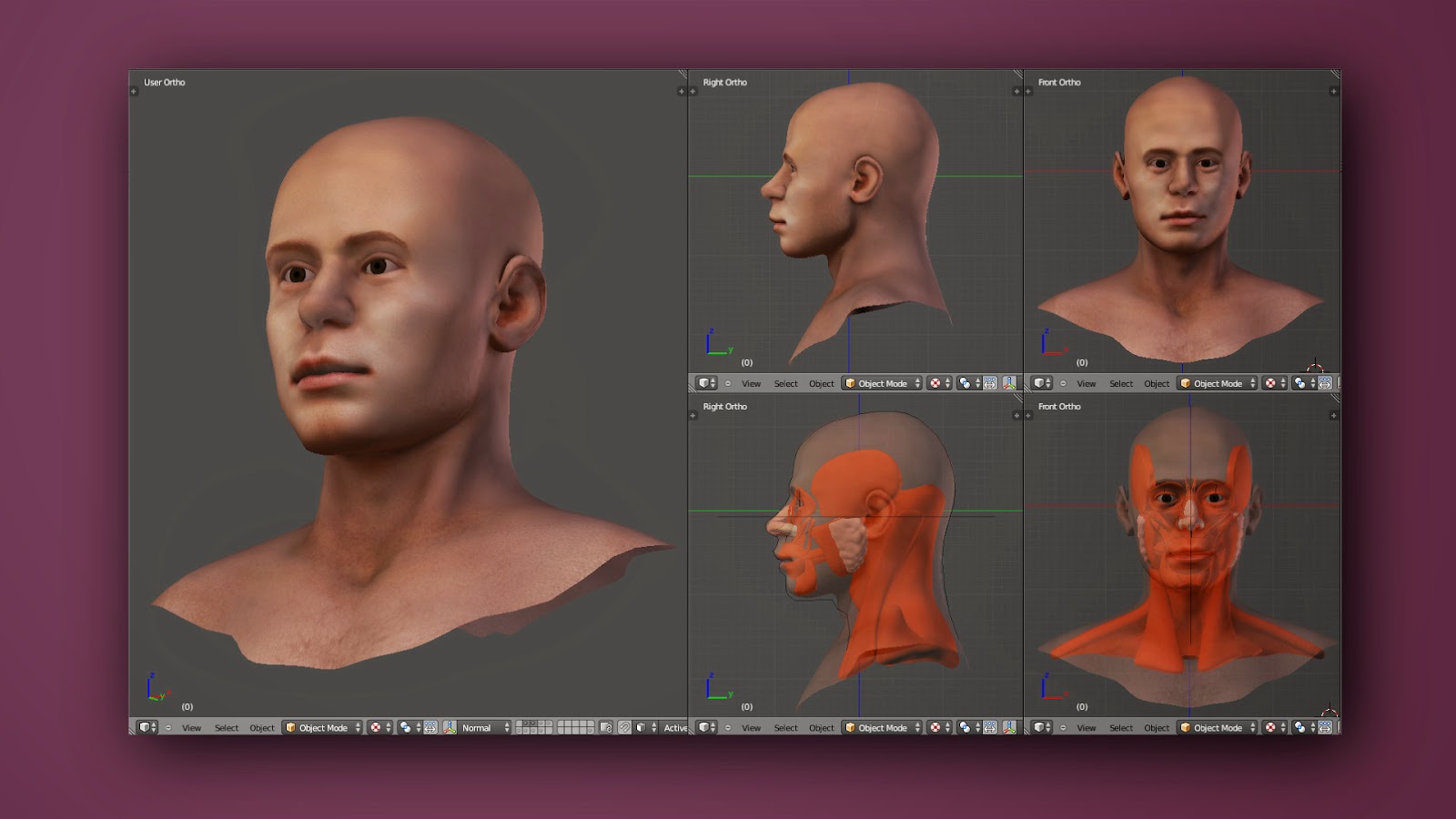Click the snap element cube icon

point(641,728)
